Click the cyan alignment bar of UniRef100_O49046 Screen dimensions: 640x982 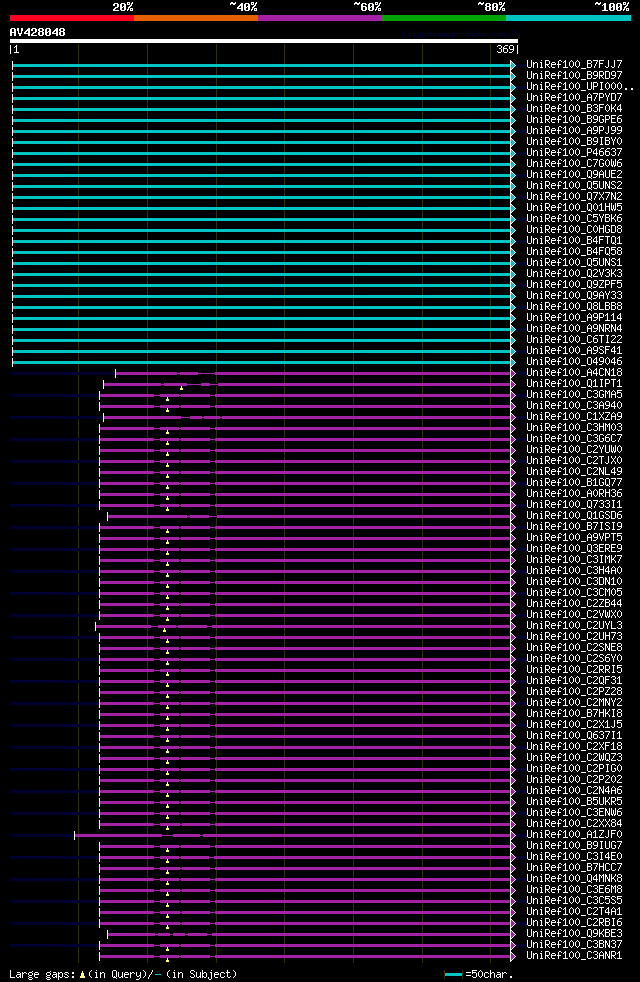click(x=262, y=362)
